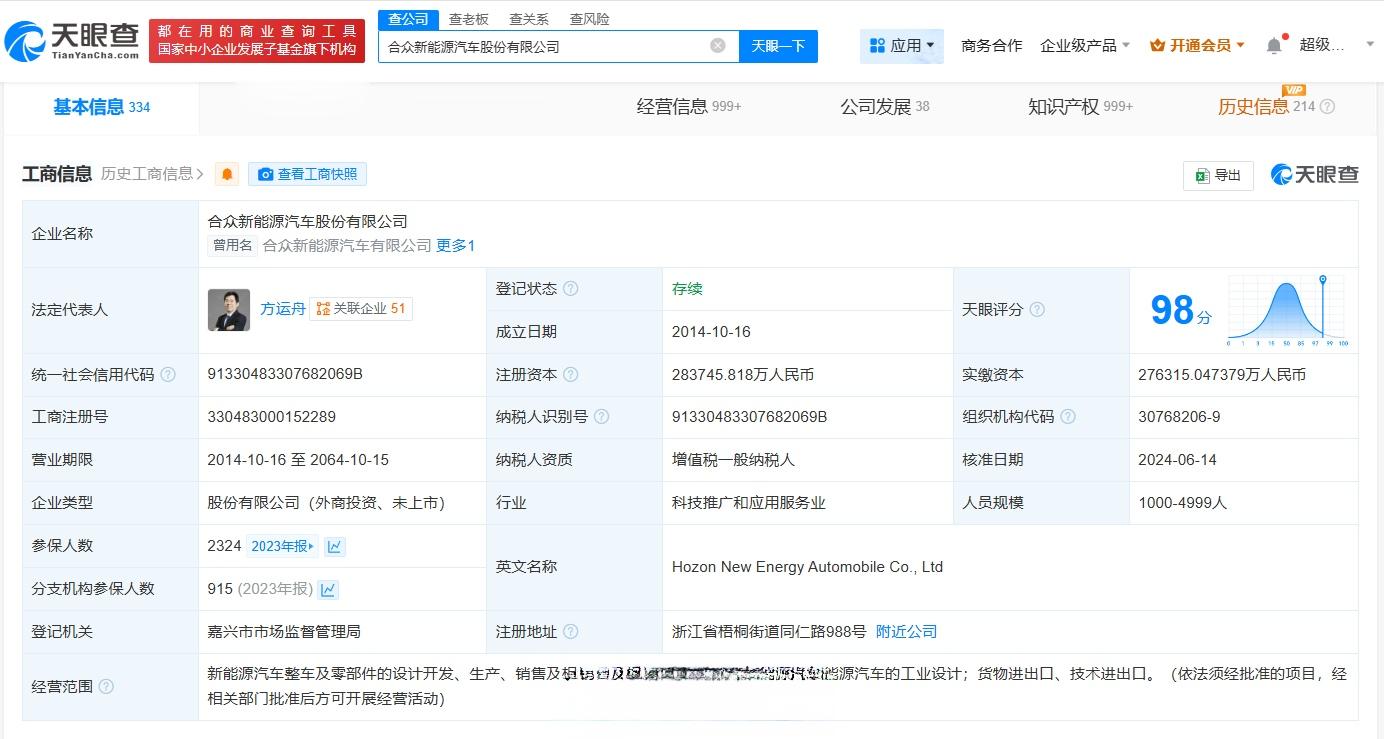Switch to the 查关系 search tab
The image size is (1384, 739).
(529, 19)
